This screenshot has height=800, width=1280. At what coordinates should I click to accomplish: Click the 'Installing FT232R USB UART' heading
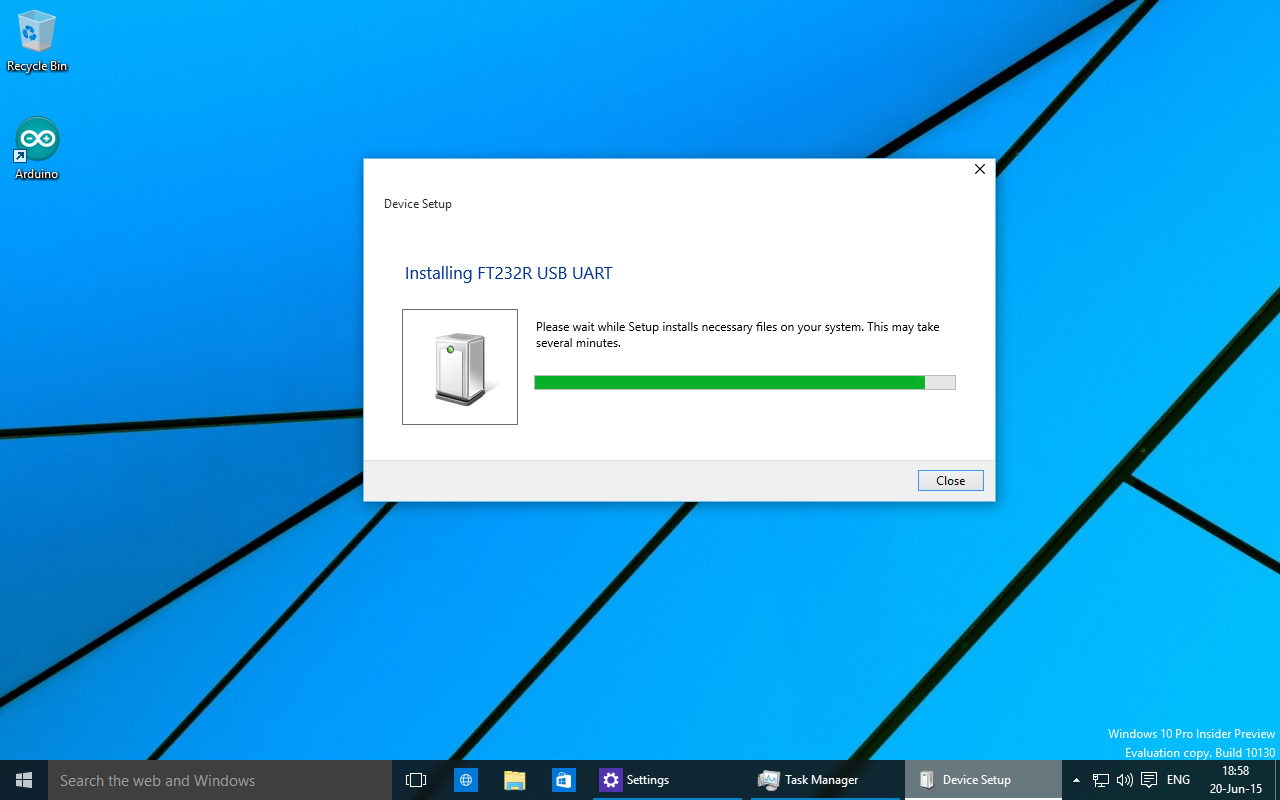[x=508, y=273]
